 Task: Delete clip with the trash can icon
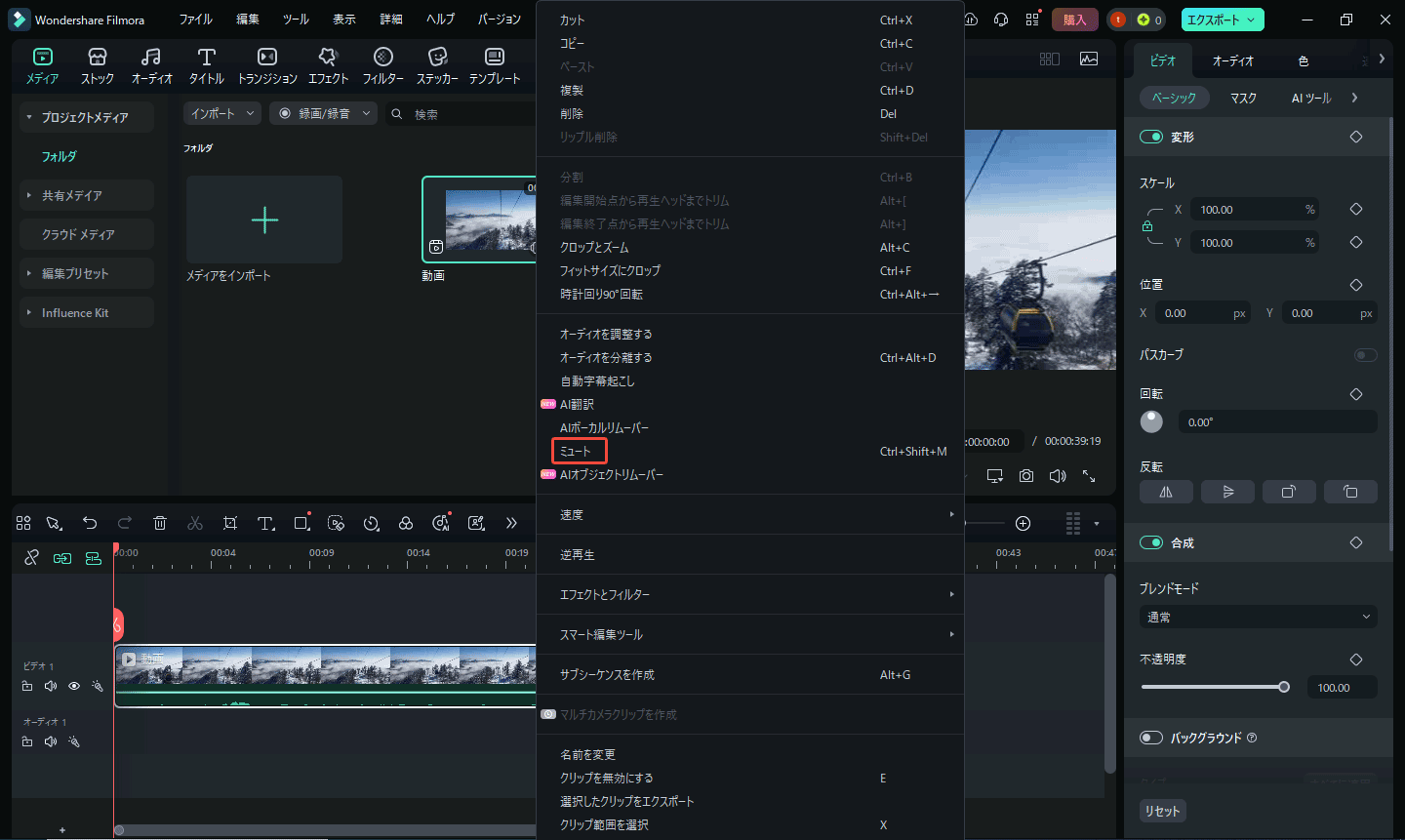[160, 524]
